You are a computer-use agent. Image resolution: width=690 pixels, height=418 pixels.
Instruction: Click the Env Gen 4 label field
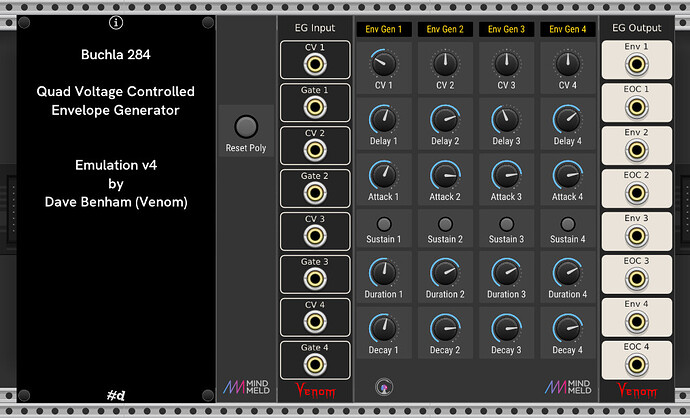[x=568, y=29]
